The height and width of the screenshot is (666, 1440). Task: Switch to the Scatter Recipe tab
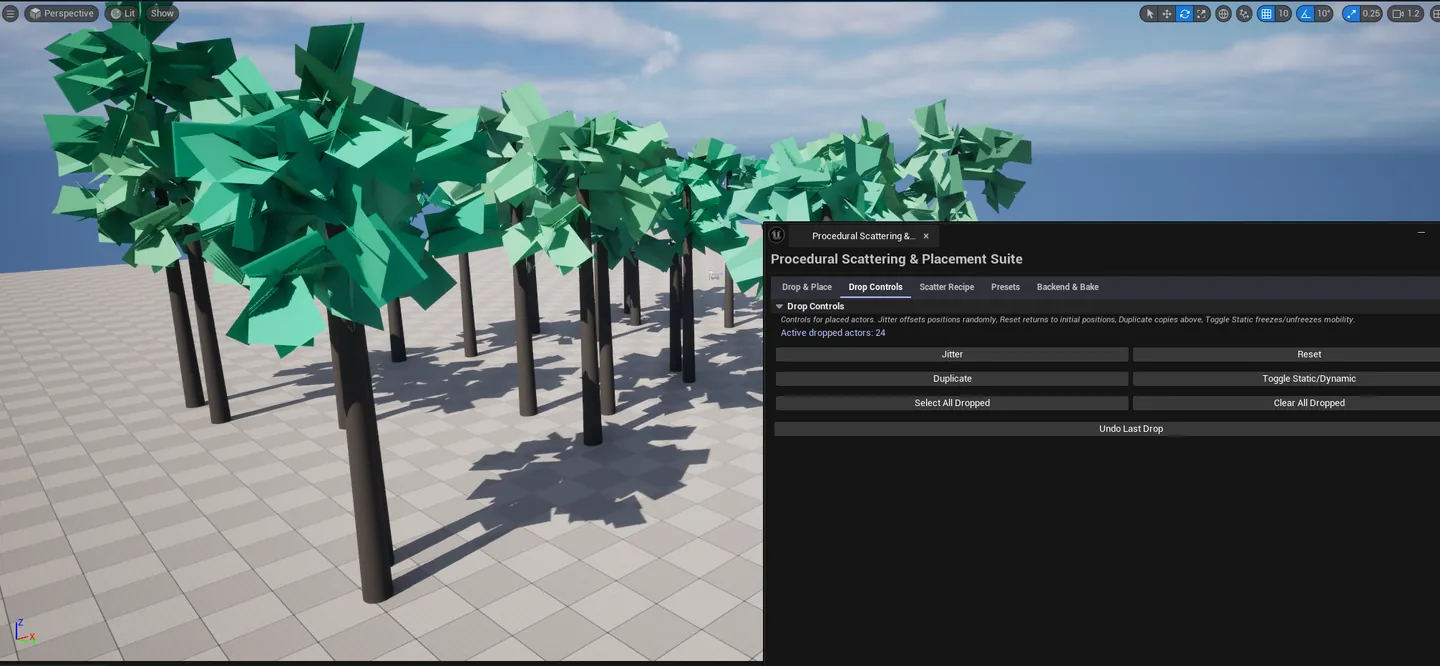pyautogui.click(x=947, y=287)
